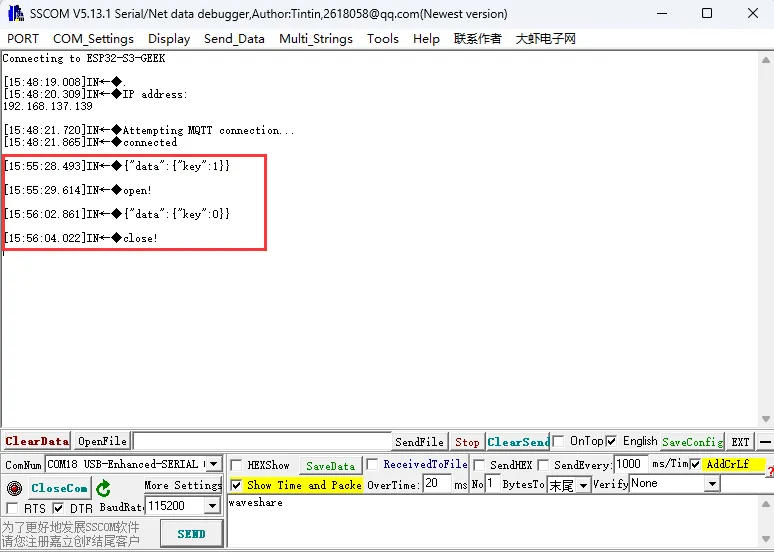Open the COM_Settings menu
This screenshot has height=552, width=774.
click(93, 38)
